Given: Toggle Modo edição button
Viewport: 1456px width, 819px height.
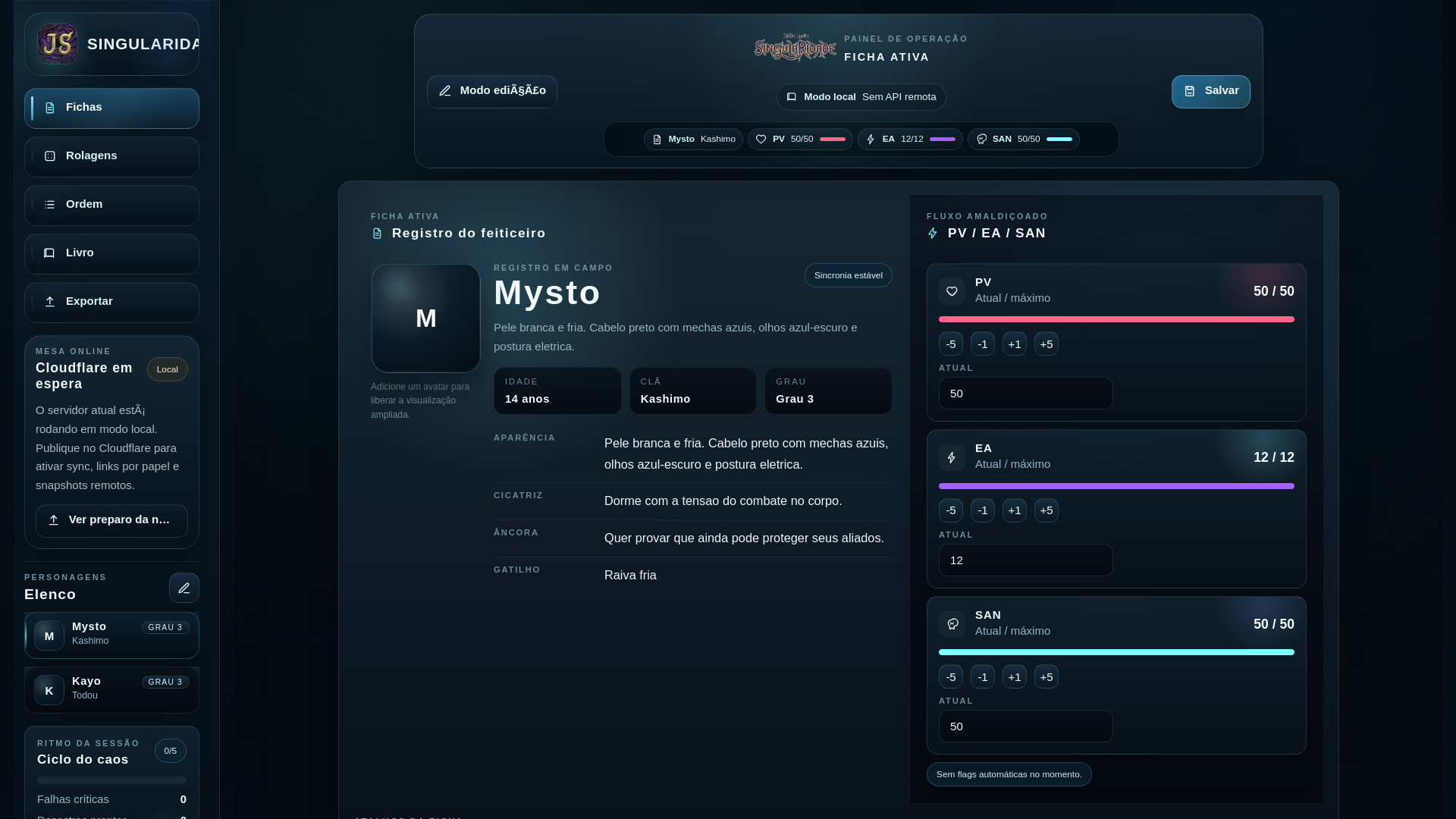Looking at the screenshot, I should [492, 91].
